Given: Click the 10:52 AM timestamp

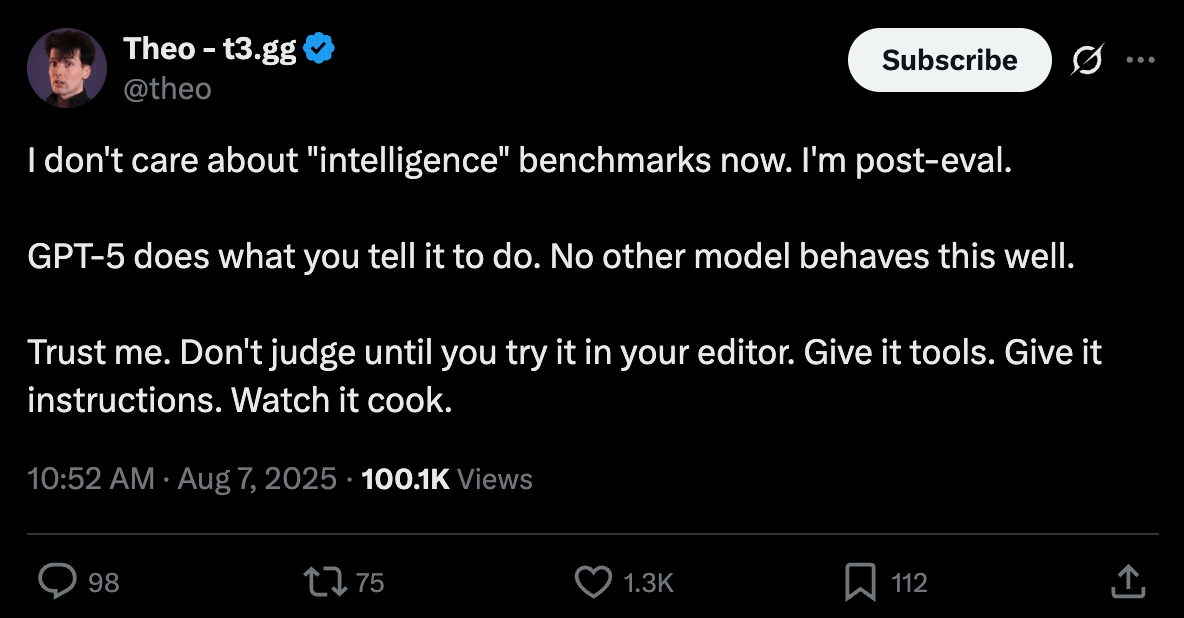Looking at the screenshot, I should click(x=91, y=479).
